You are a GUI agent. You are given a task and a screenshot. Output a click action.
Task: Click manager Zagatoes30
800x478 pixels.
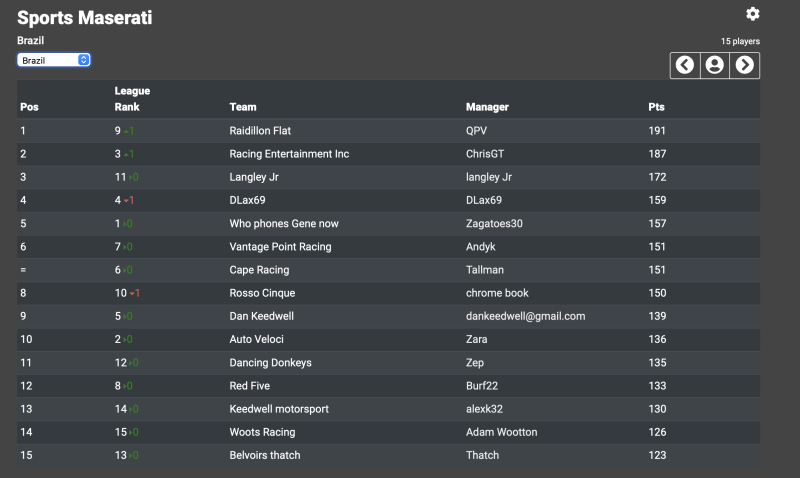point(494,223)
